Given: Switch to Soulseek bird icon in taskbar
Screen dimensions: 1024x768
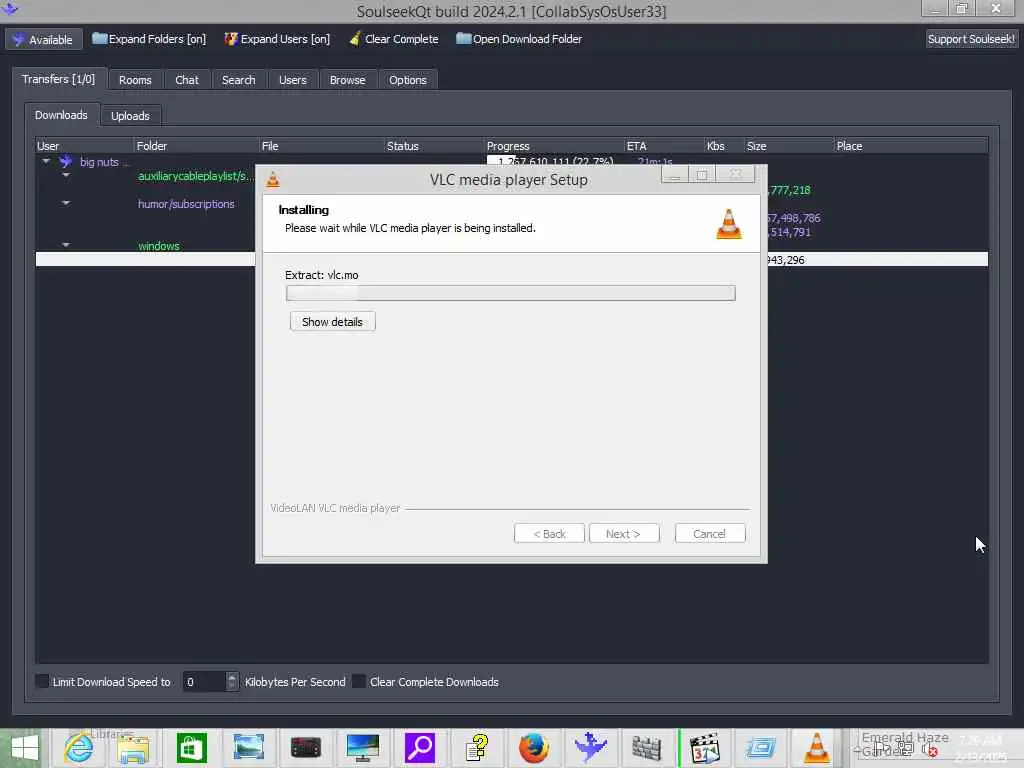Looking at the screenshot, I should coord(590,748).
